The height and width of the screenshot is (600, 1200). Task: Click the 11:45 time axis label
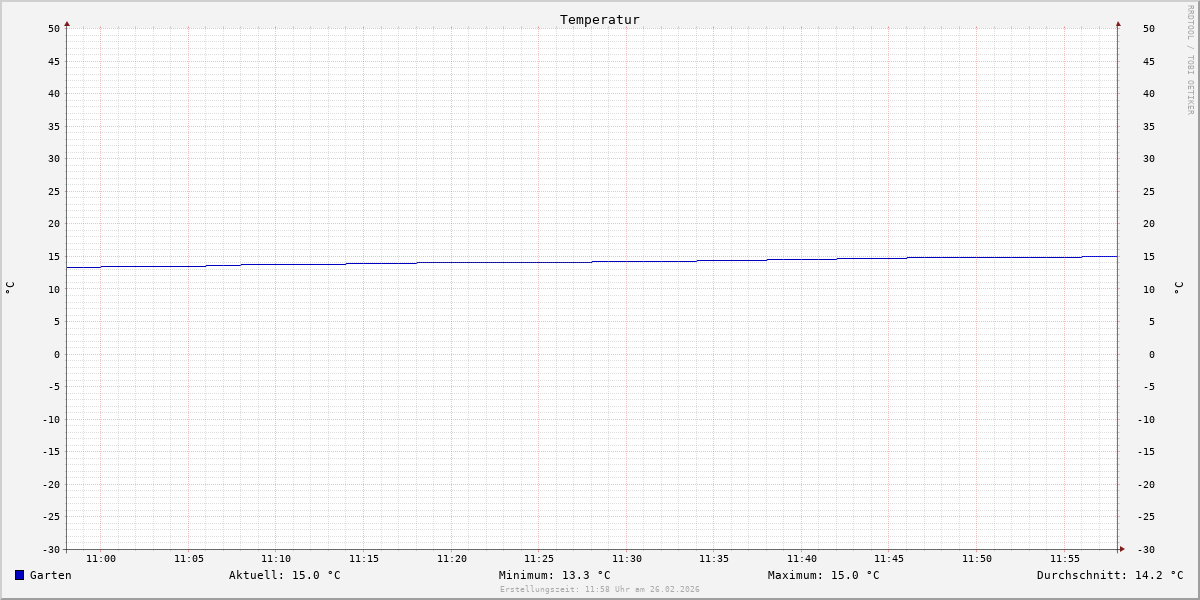(x=889, y=558)
